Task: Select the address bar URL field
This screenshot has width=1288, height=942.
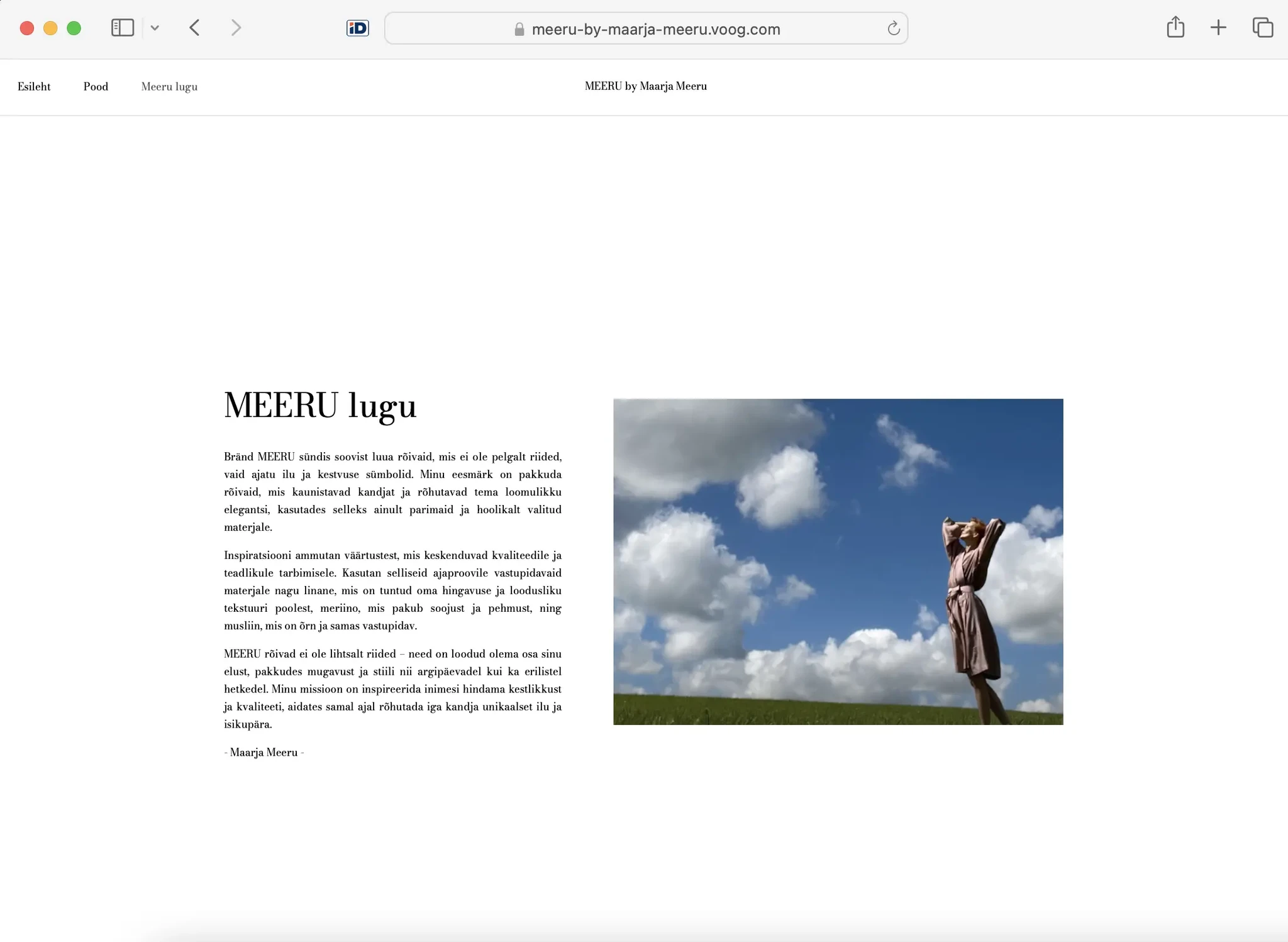Action: 646,28
